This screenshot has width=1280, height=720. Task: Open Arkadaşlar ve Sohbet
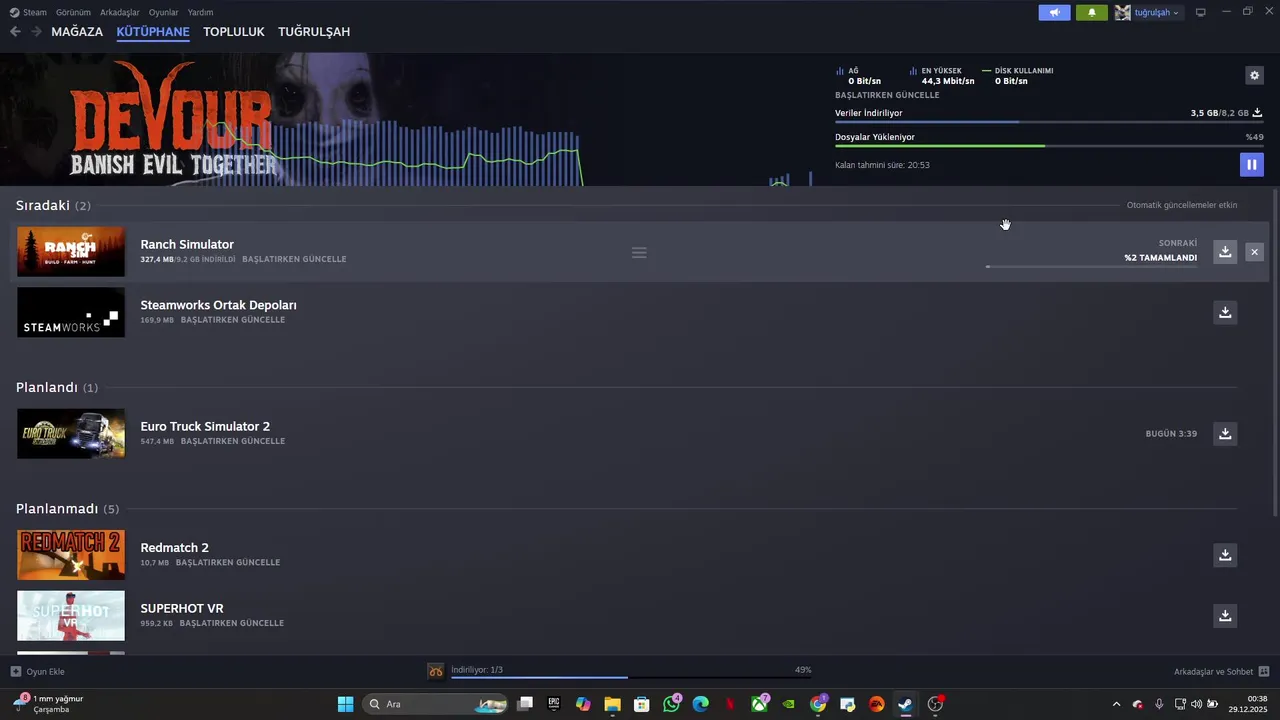point(1221,671)
